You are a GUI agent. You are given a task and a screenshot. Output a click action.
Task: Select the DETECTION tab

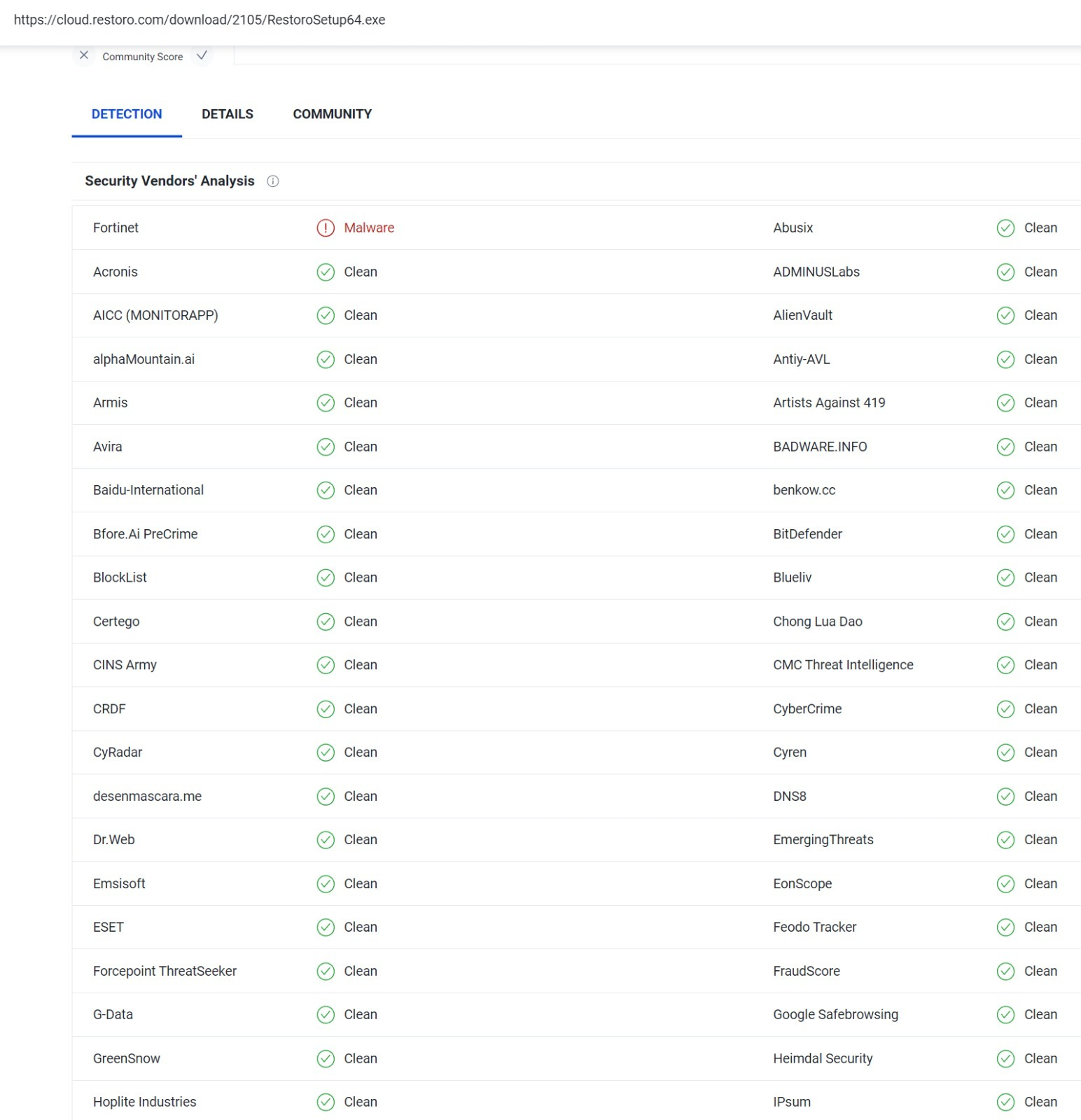click(x=127, y=114)
